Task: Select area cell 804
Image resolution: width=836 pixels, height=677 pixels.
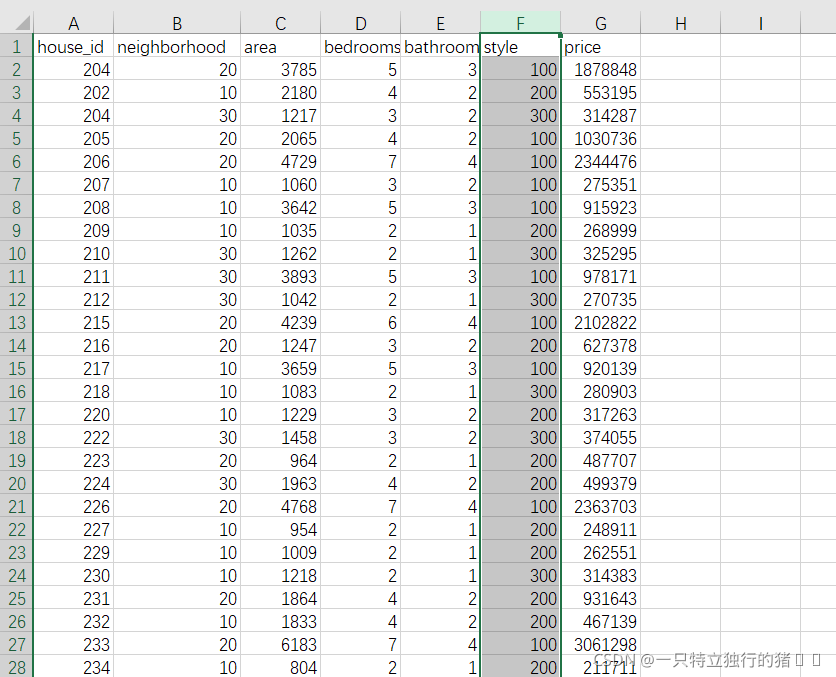Action: point(280,667)
